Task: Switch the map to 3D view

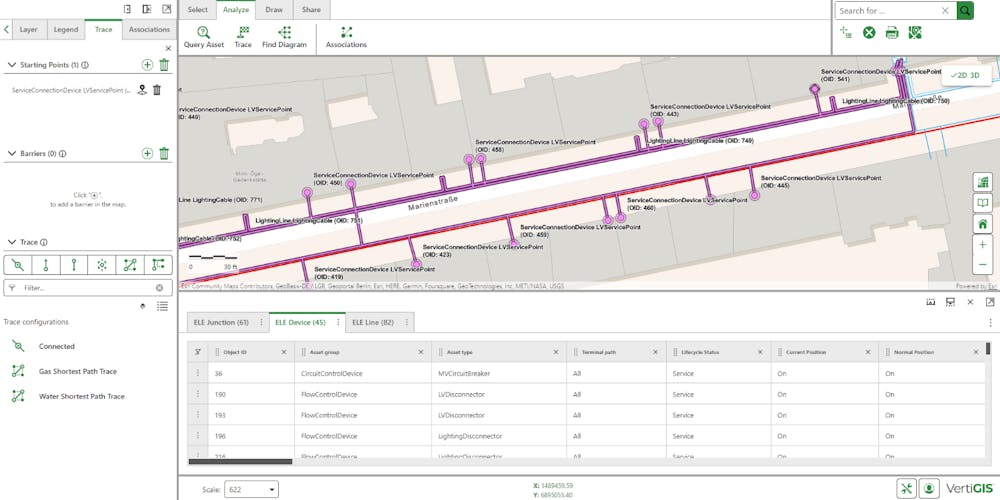Action: [x=974, y=75]
